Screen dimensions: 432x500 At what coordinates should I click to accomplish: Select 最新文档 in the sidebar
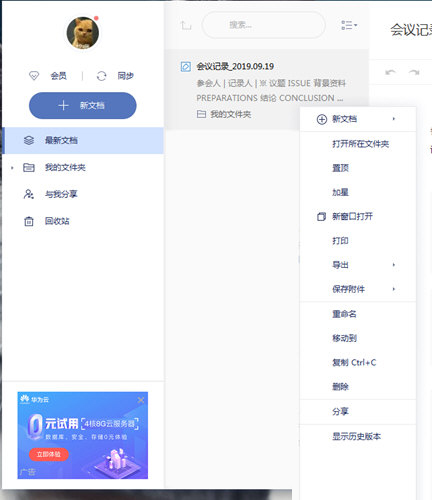tap(83, 140)
